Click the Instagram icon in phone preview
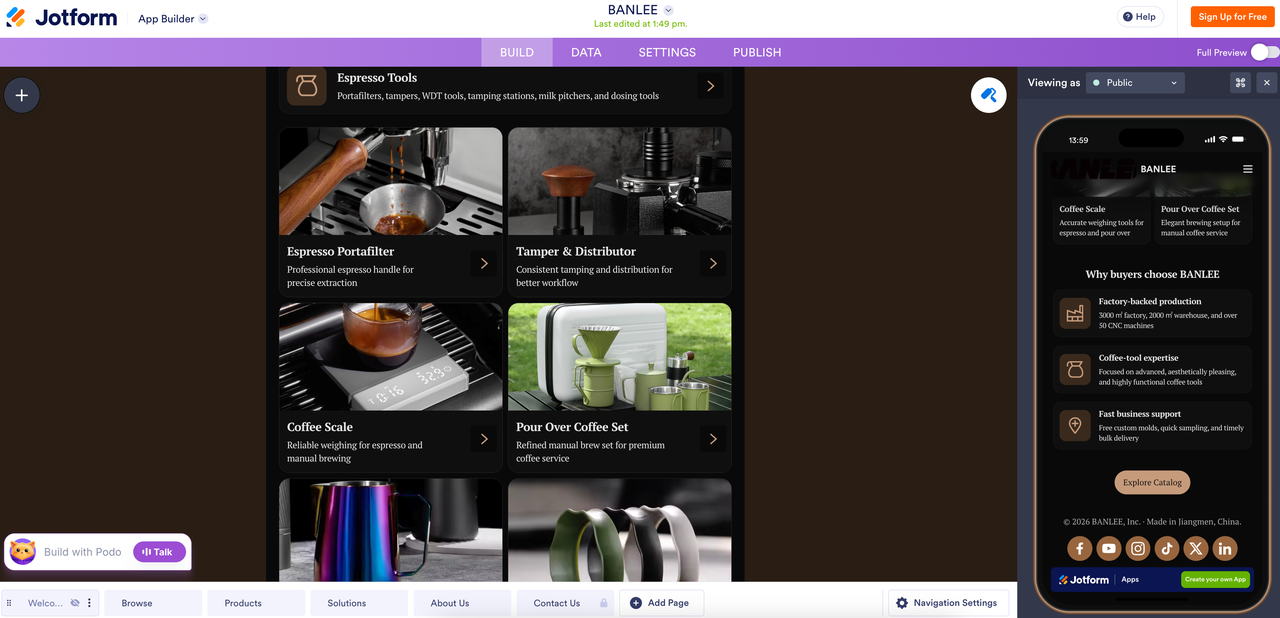Screen dimensions: 1280x618 (1138, 548)
